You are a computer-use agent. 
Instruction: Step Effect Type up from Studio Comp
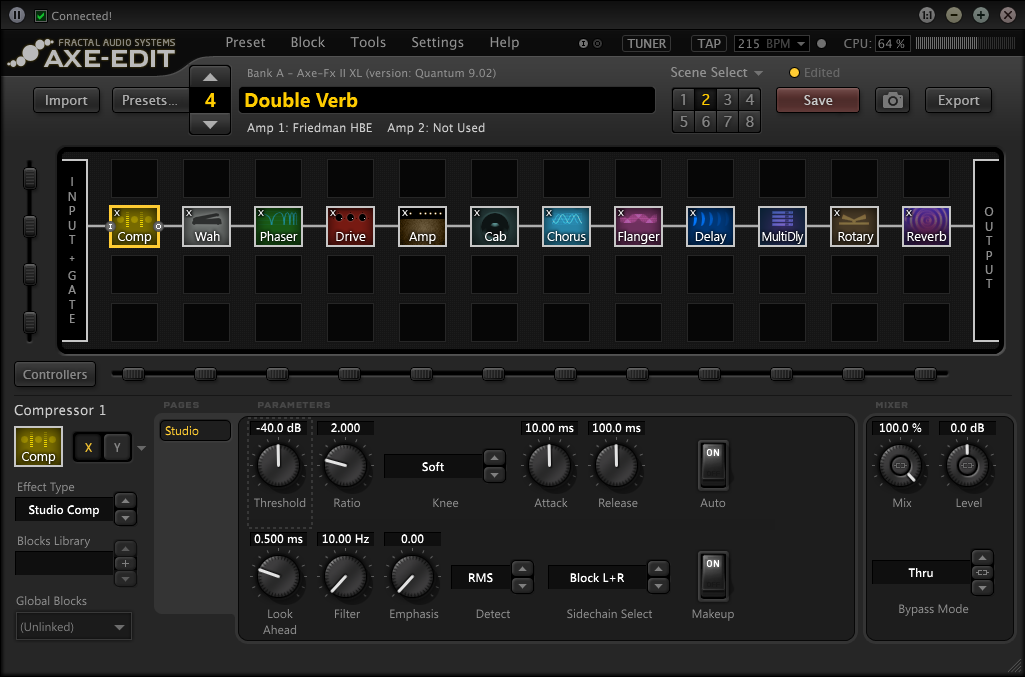126,501
